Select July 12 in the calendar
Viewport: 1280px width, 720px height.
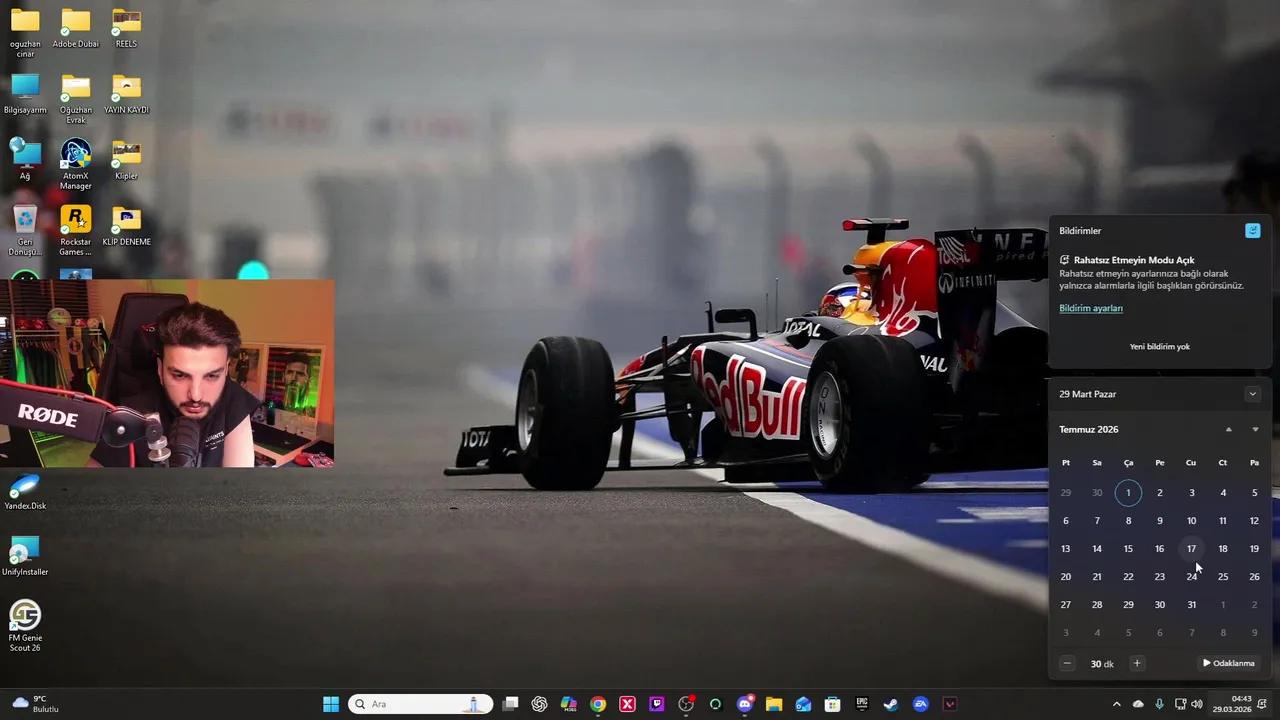point(1254,520)
